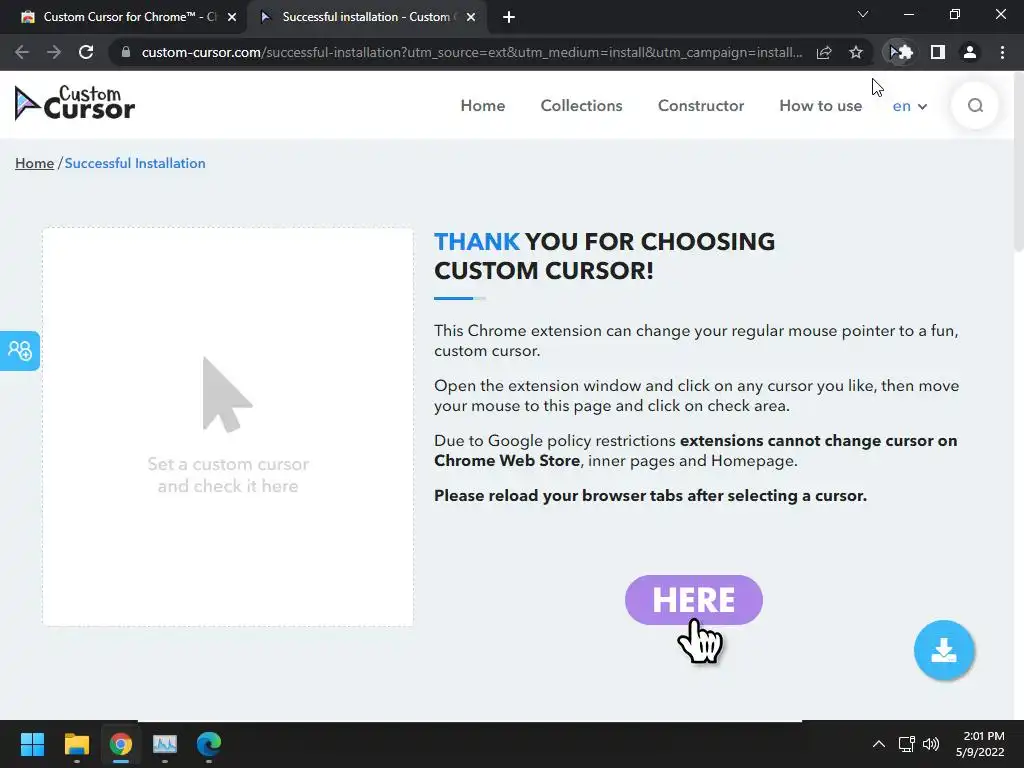Go to Home in navigation
Image resolution: width=1024 pixels, height=768 pixels.
coord(483,106)
